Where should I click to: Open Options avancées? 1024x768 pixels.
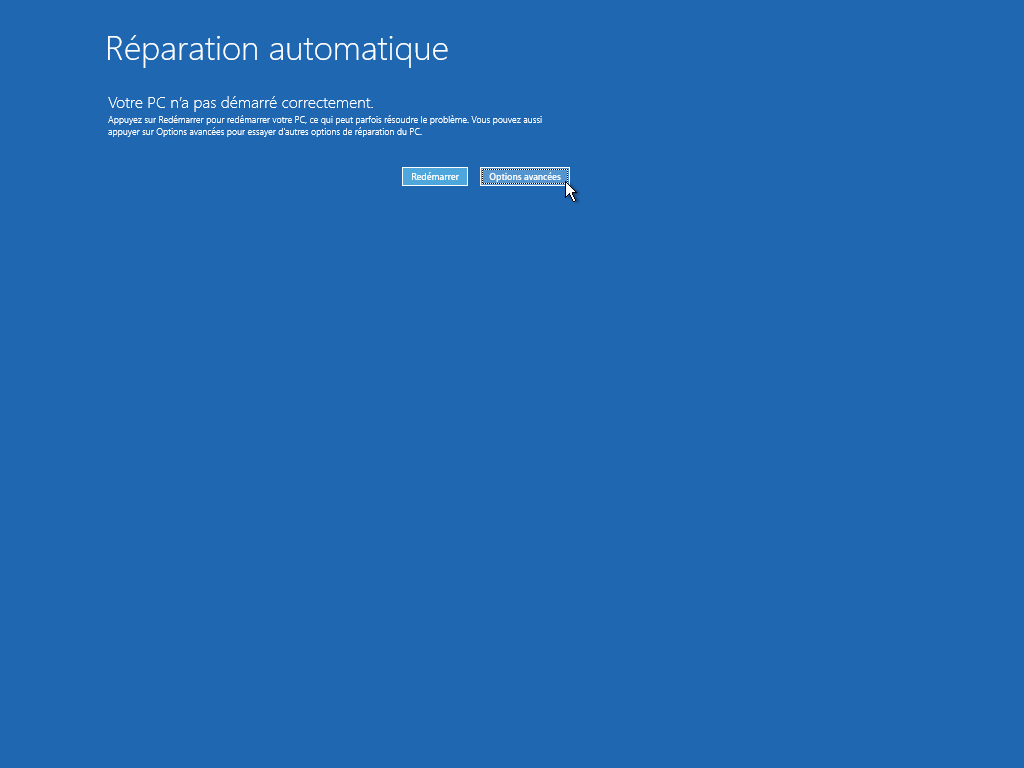pos(524,176)
